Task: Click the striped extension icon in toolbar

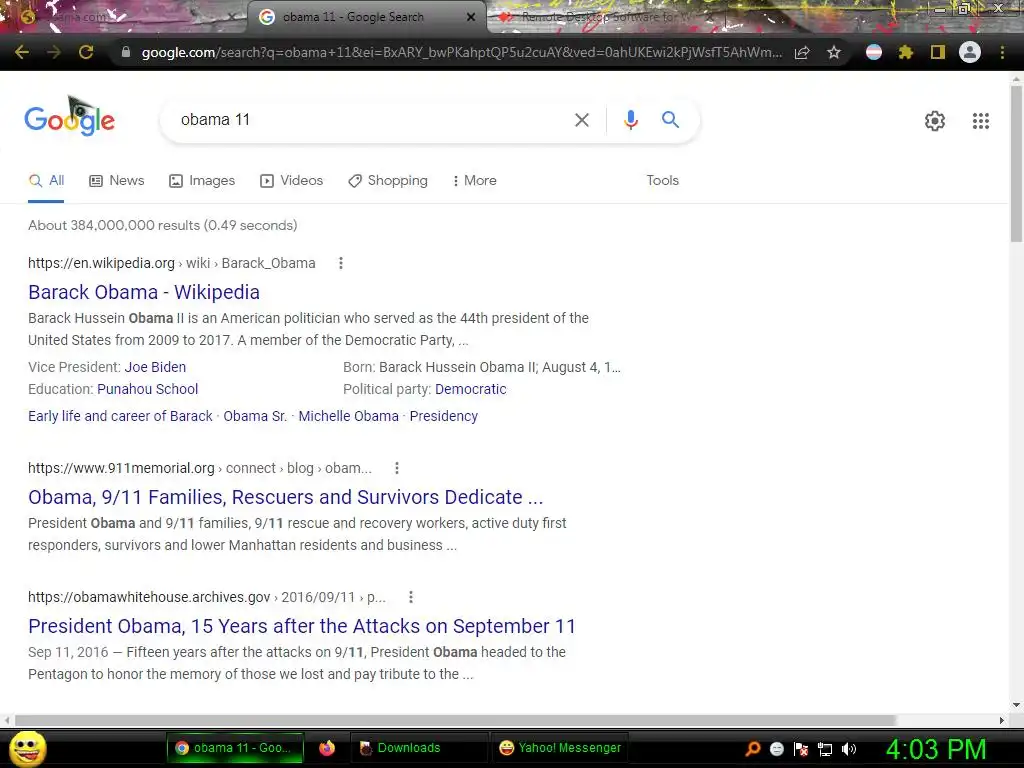Action: pyautogui.click(x=874, y=52)
